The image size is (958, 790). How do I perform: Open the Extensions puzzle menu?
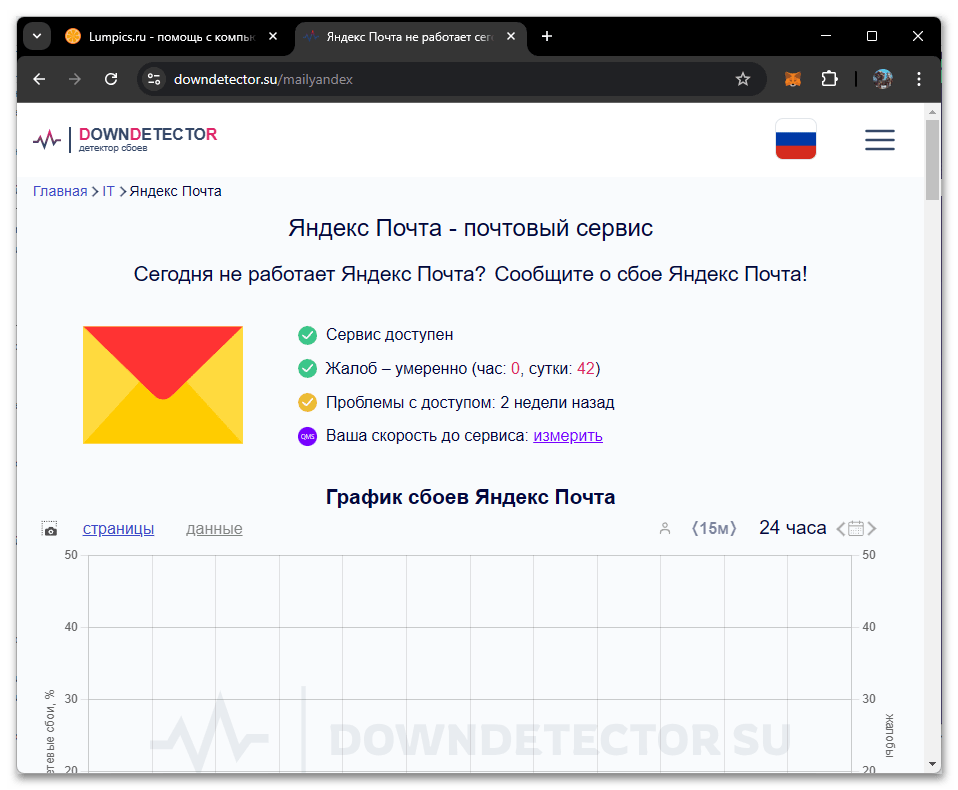[829, 79]
